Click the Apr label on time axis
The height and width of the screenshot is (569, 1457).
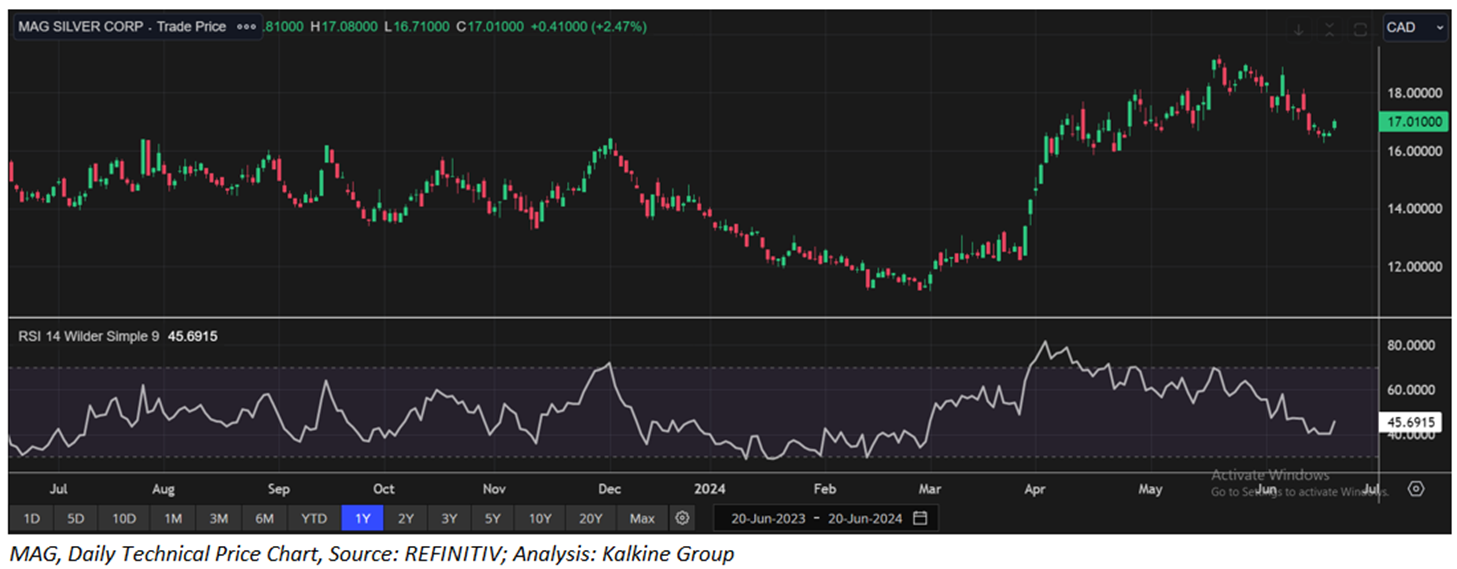[1035, 489]
